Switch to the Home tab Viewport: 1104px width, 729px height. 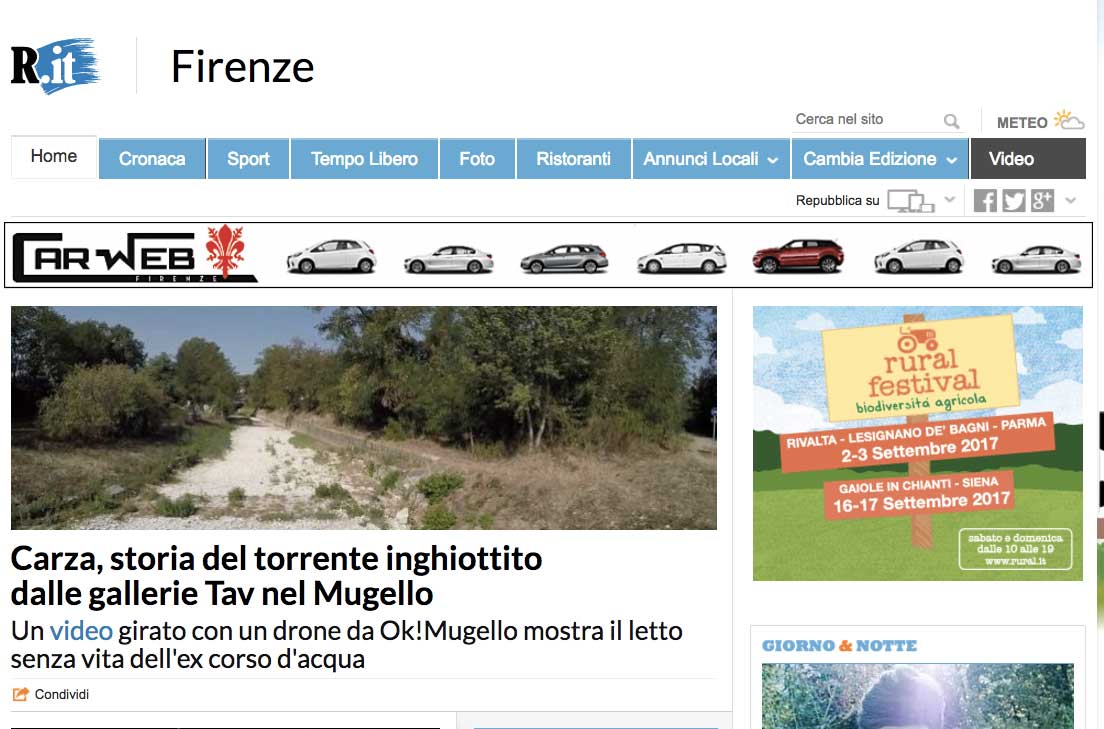tap(53, 156)
